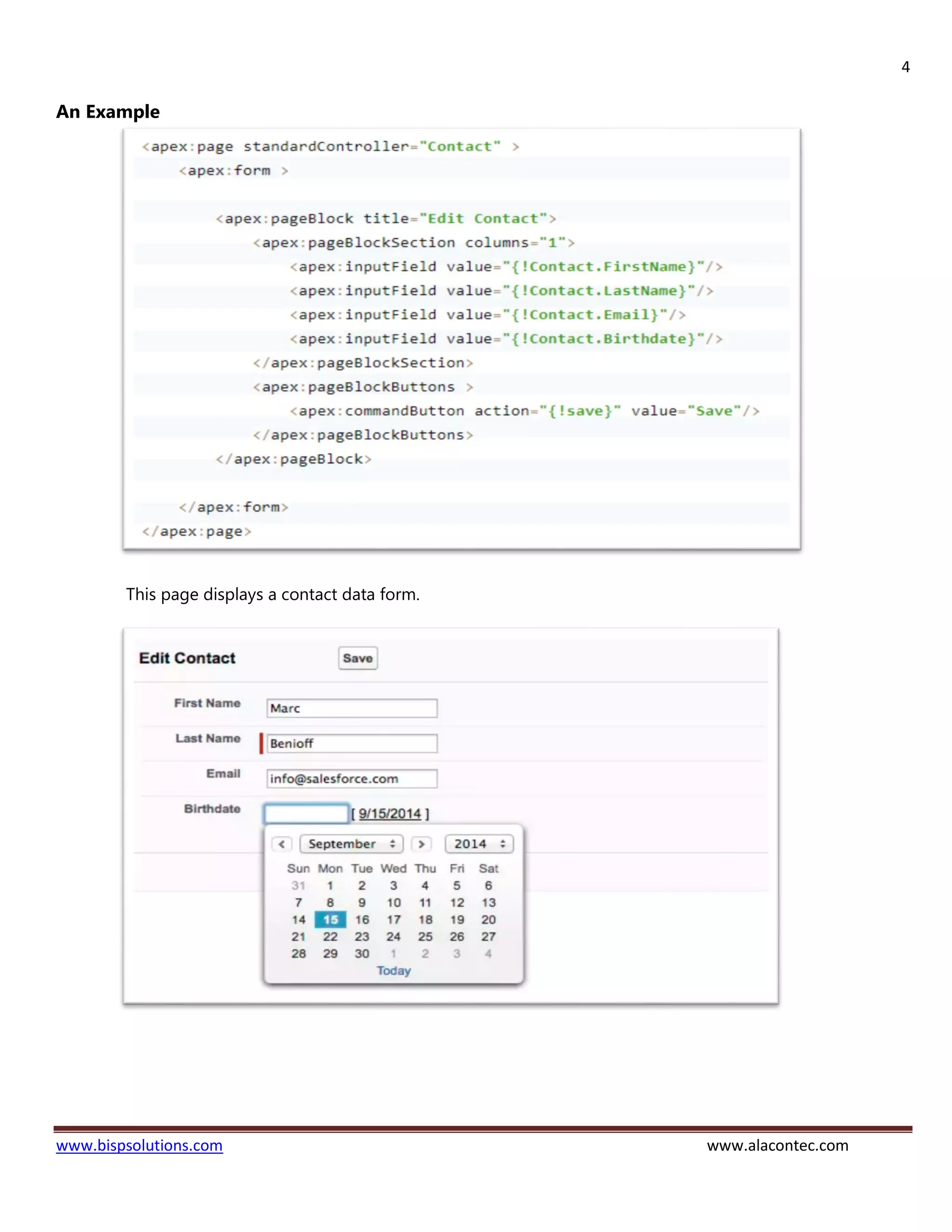The height and width of the screenshot is (1232, 952).
Task: Click the 9/15/2014 date link
Action: coord(390,814)
